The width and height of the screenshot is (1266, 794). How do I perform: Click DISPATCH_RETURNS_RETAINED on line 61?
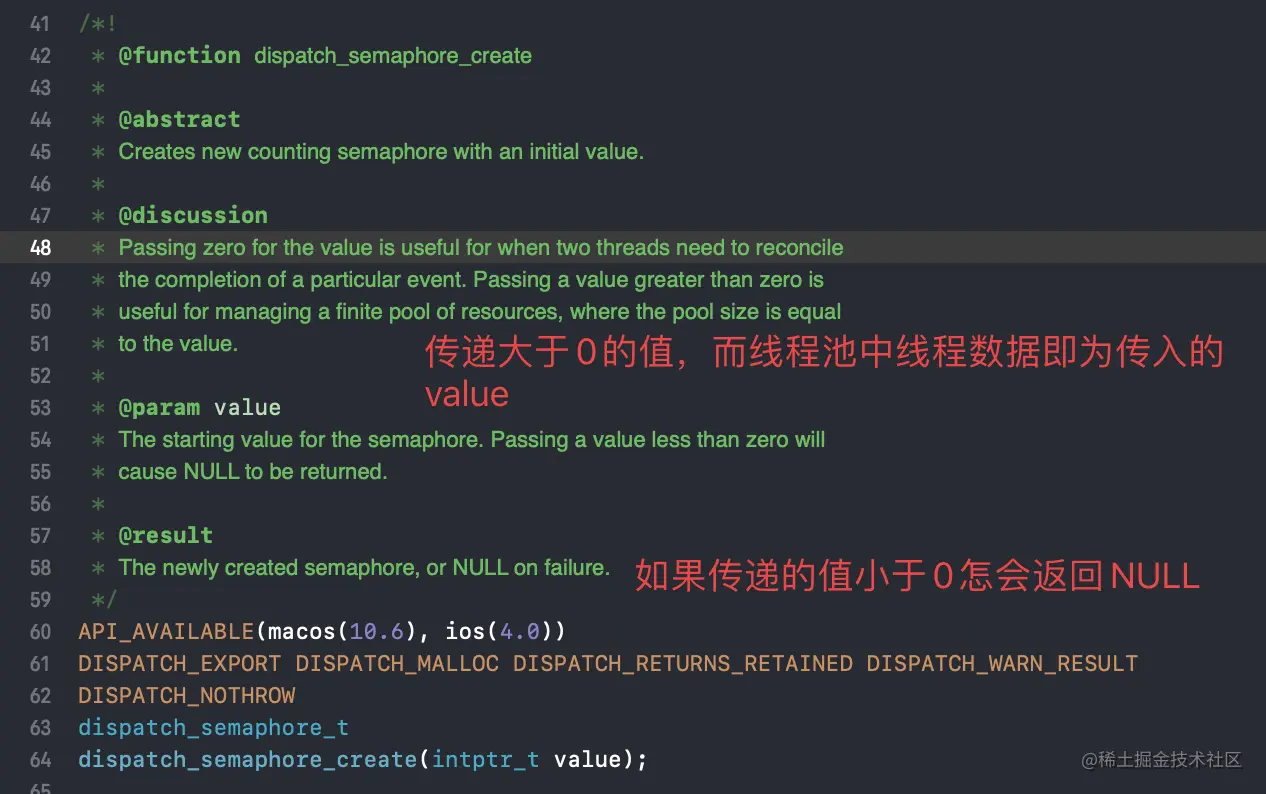click(682, 663)
